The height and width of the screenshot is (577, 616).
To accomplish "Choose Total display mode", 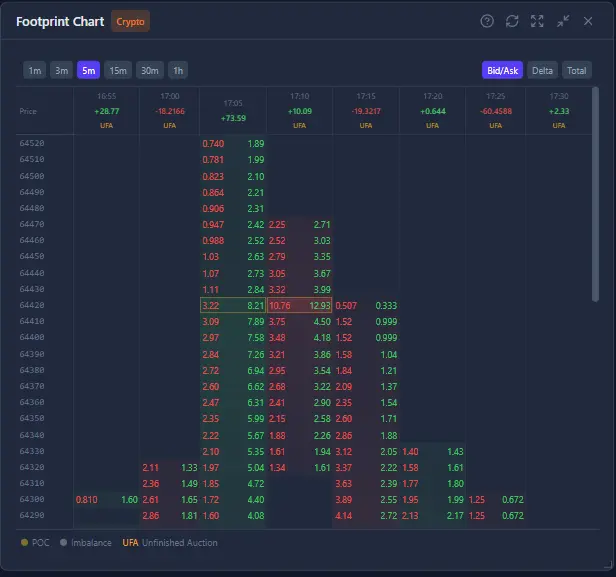I will click(576, 70).
